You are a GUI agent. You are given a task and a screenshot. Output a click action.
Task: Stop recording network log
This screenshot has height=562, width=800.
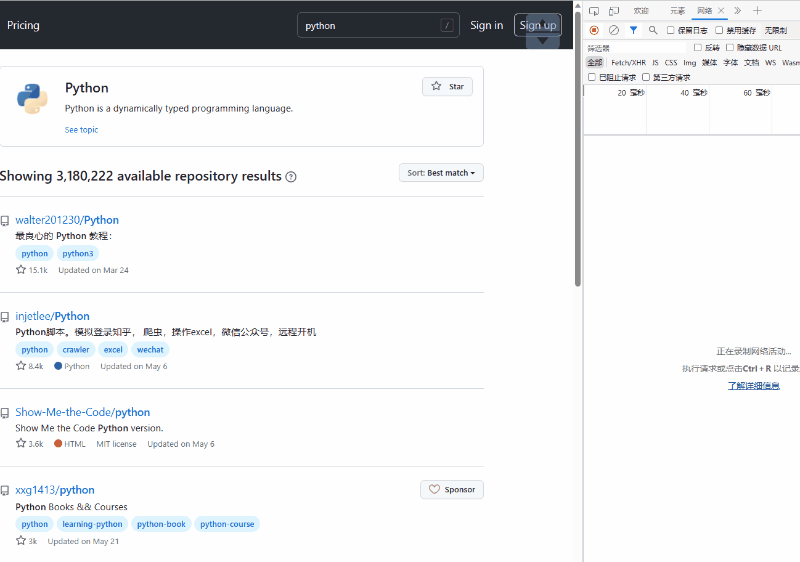point(594,30)
